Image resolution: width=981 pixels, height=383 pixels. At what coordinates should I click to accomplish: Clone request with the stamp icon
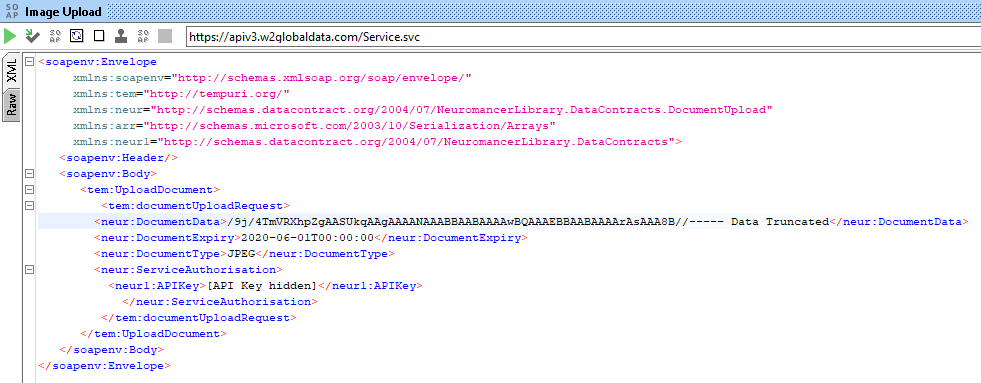coord(121,36)
